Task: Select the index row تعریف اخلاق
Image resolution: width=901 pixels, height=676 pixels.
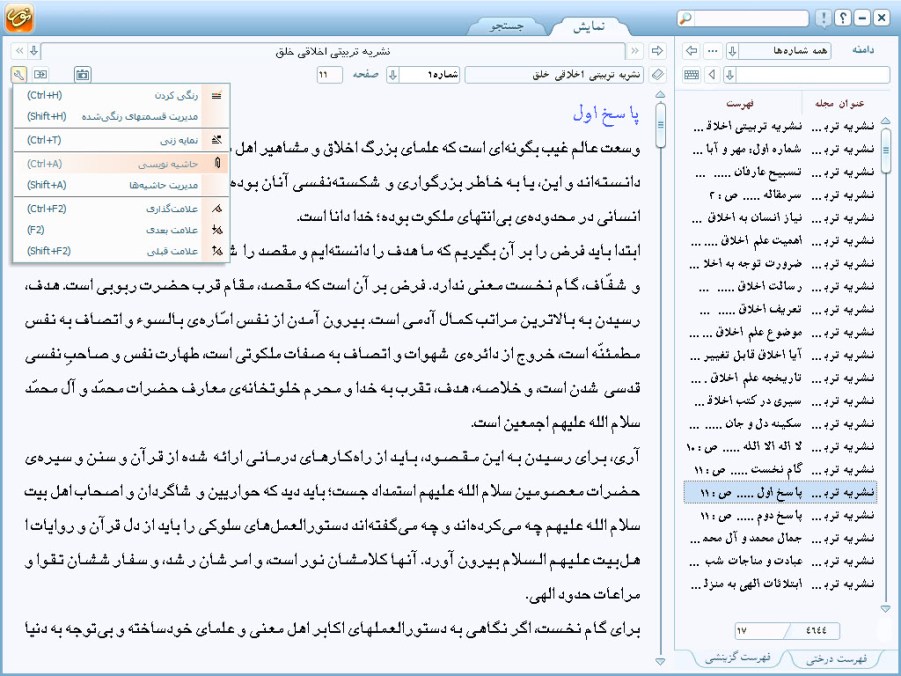Action: 780,309
